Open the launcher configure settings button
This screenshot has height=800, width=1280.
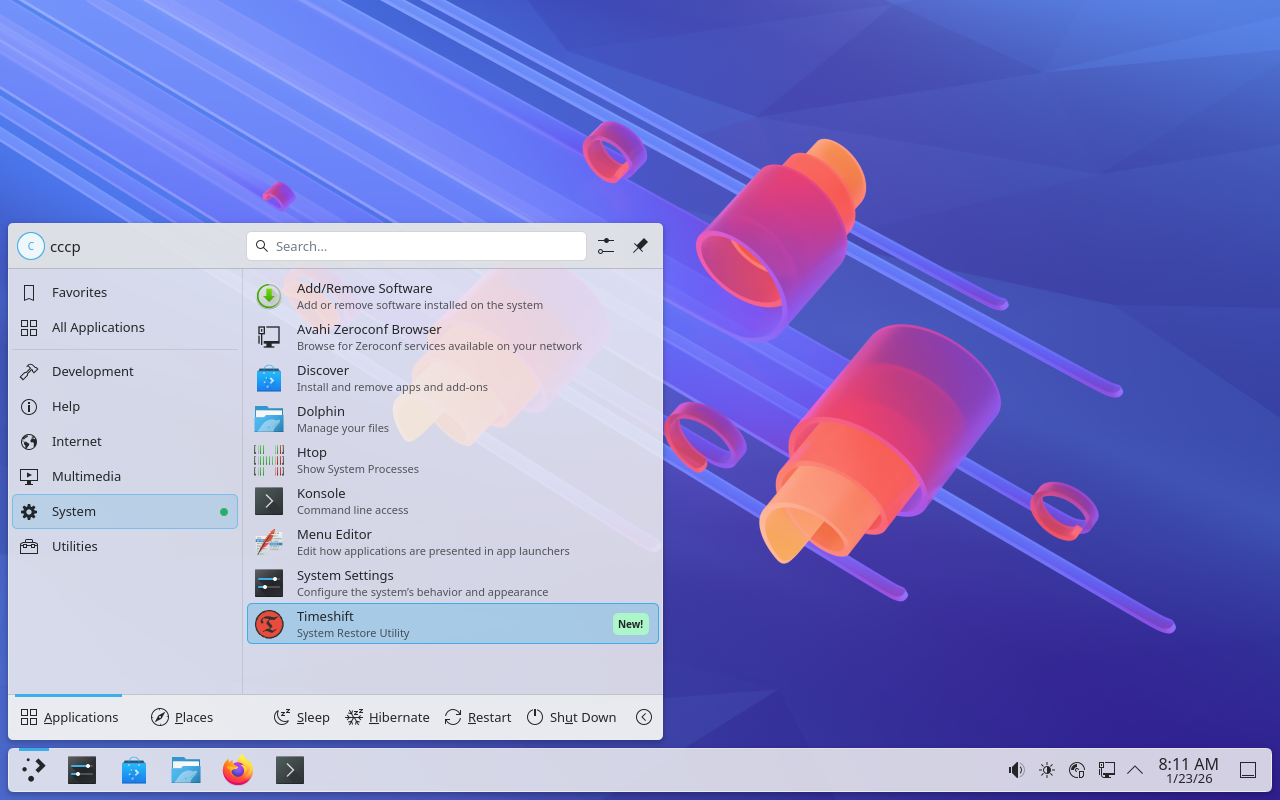606,246
